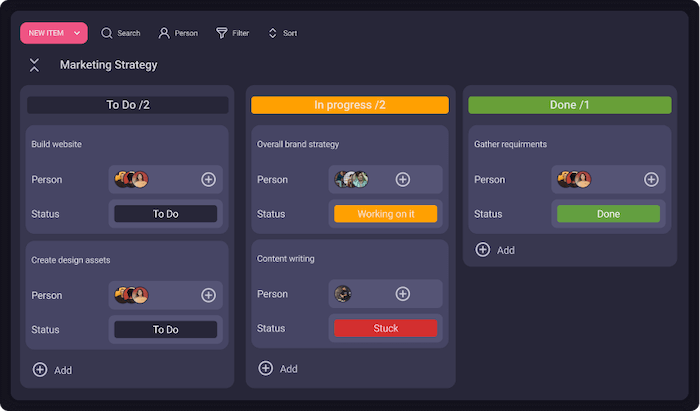Open the Create design assets card title

point(71,260)
